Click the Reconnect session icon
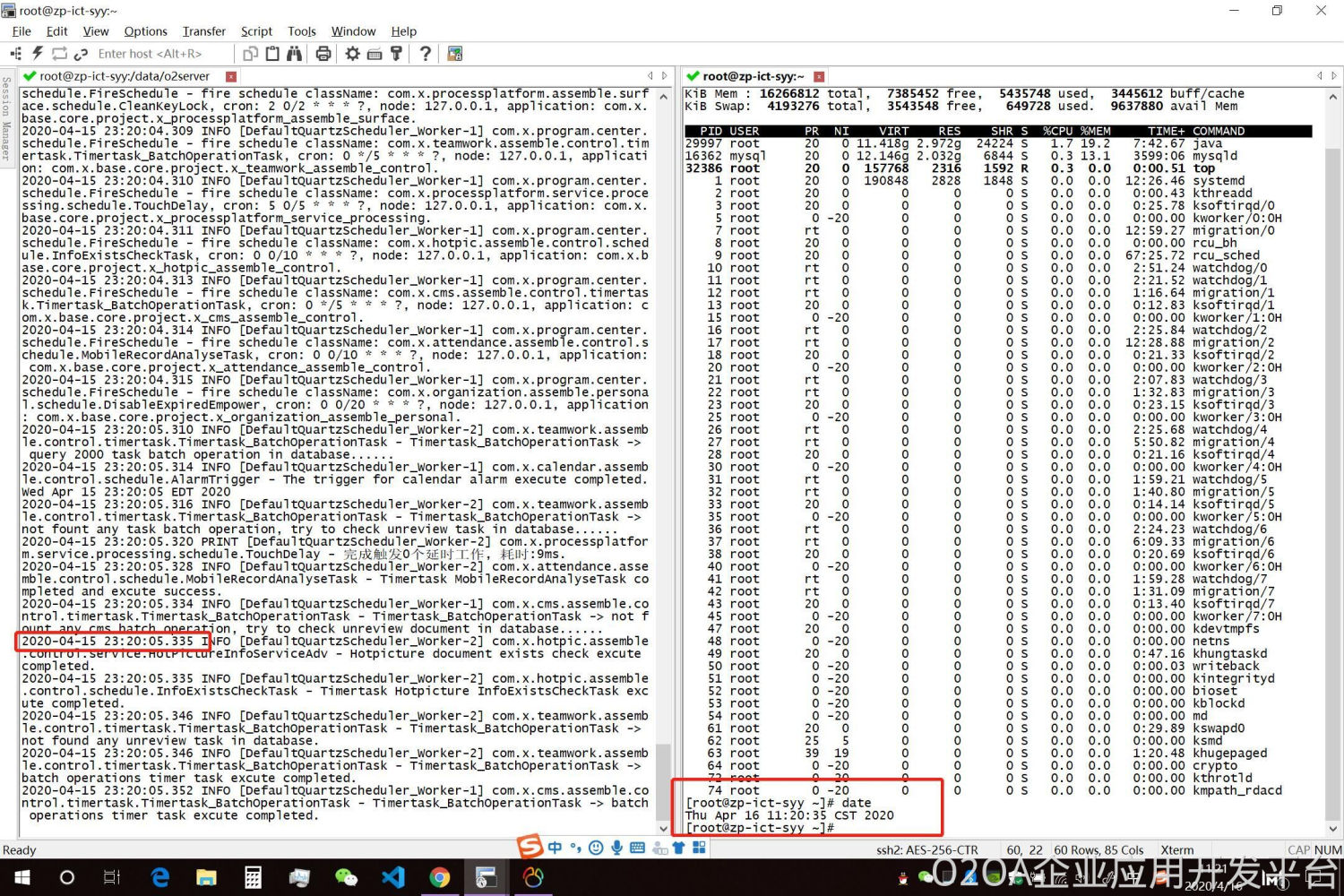The width and height of the screenshot is (1344, 896). (x=59, y=54)
